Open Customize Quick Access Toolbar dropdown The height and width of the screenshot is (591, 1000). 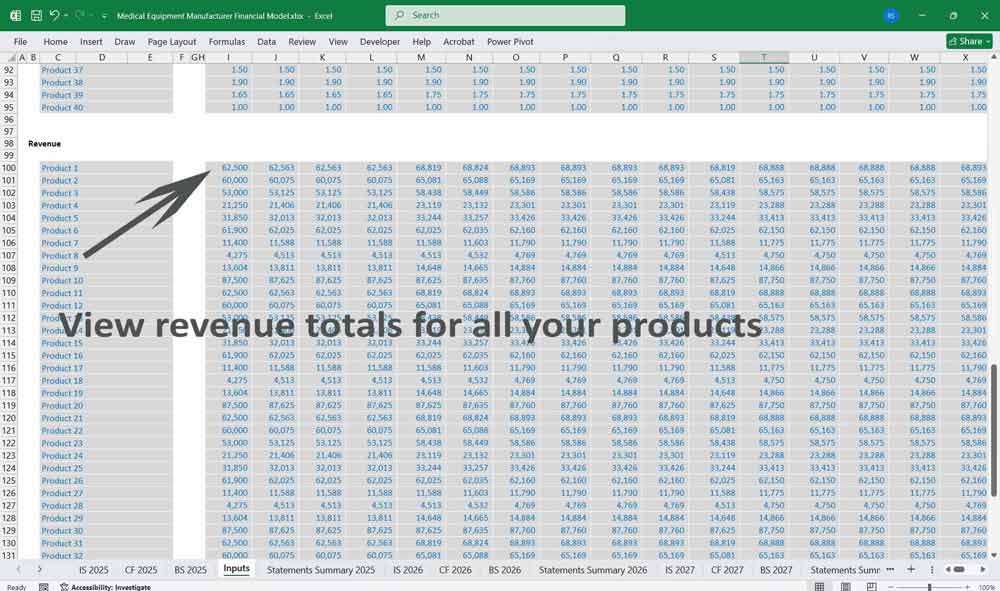(104, 16)
